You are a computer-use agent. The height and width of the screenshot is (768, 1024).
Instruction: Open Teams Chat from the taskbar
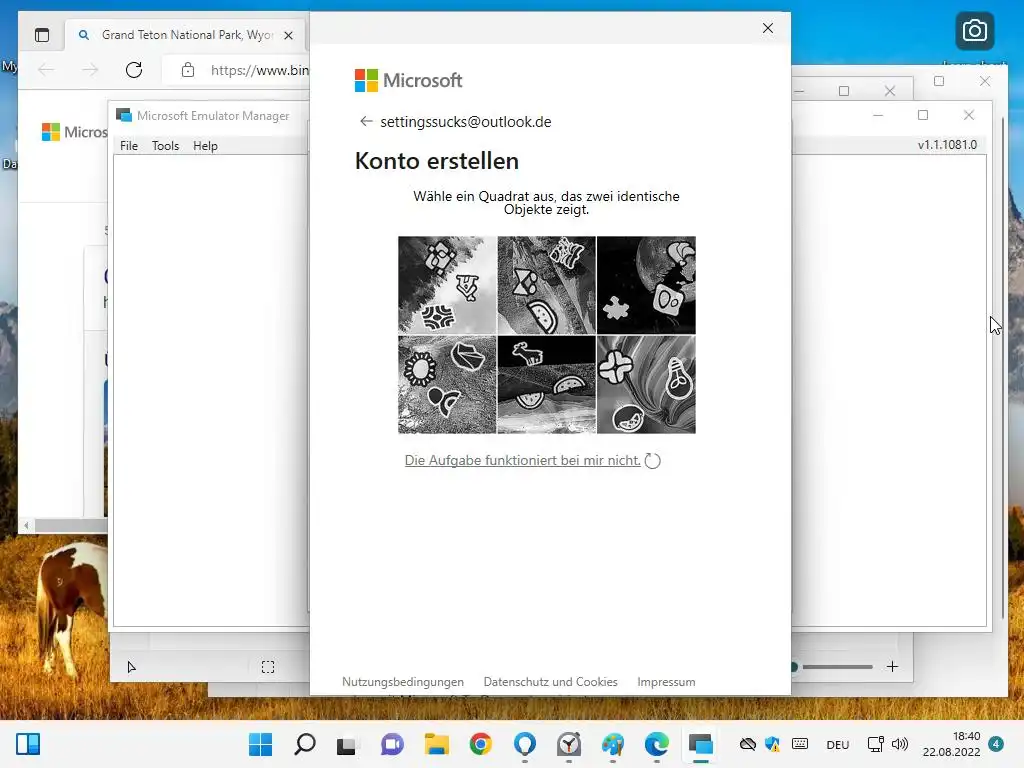392,744
